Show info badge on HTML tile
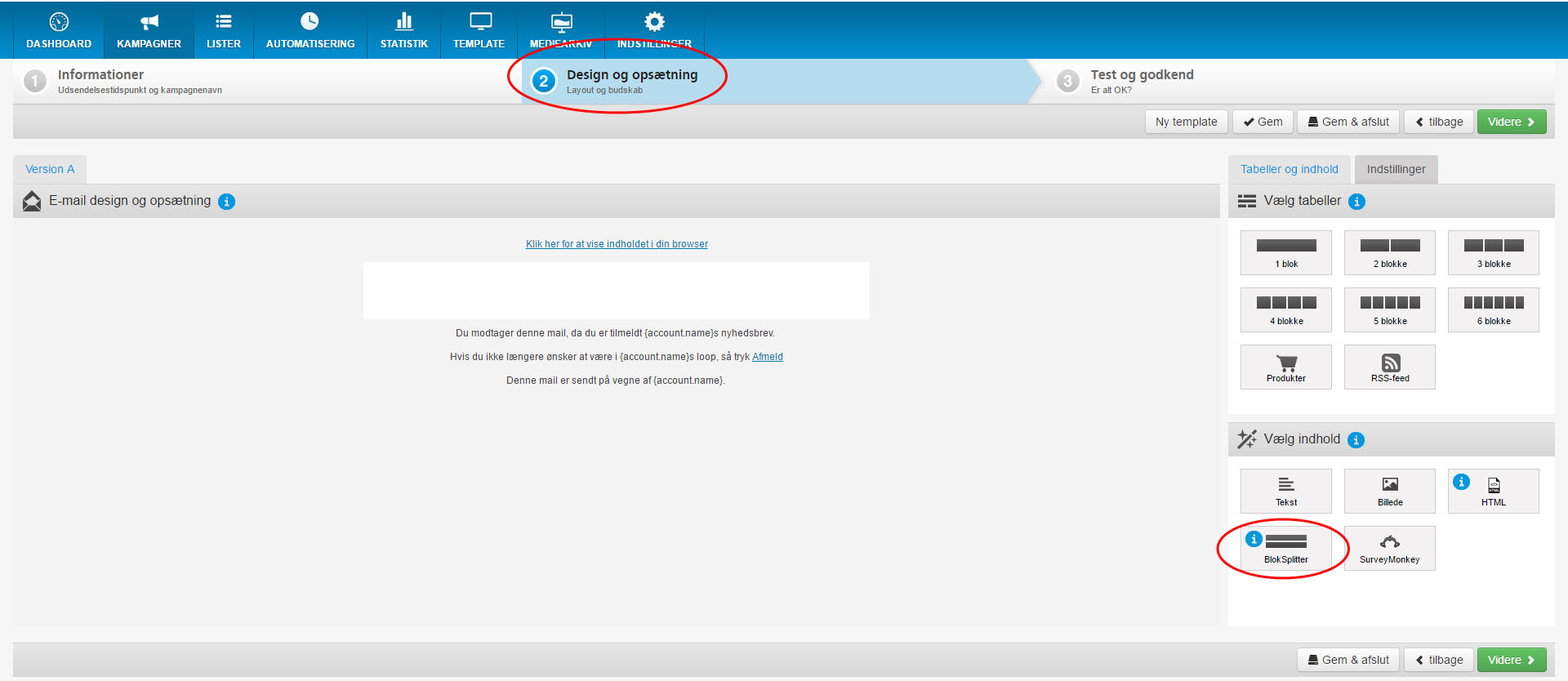 [1462, 482]
